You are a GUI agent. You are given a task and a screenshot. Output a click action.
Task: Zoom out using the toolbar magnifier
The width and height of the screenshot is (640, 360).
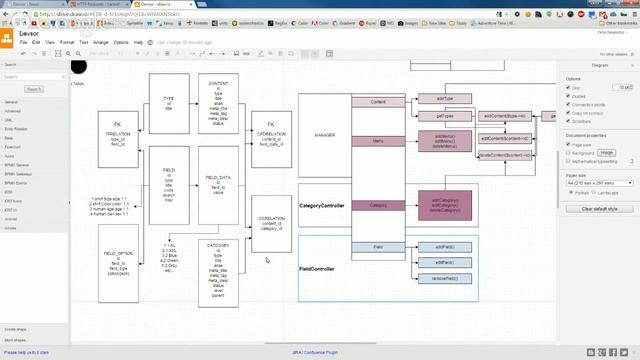coord(78,53)
